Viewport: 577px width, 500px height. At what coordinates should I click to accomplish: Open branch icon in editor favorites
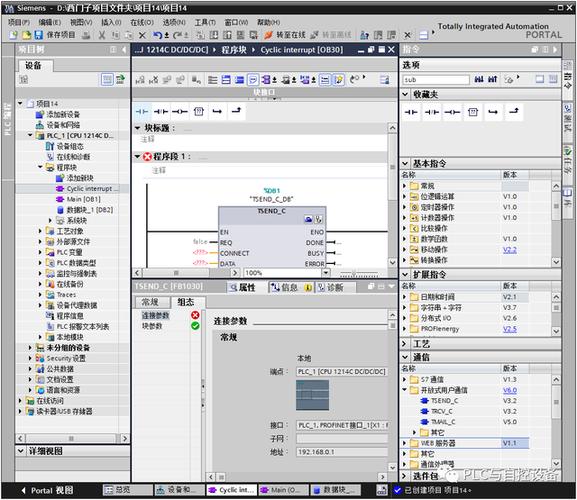tap(217, 111)
